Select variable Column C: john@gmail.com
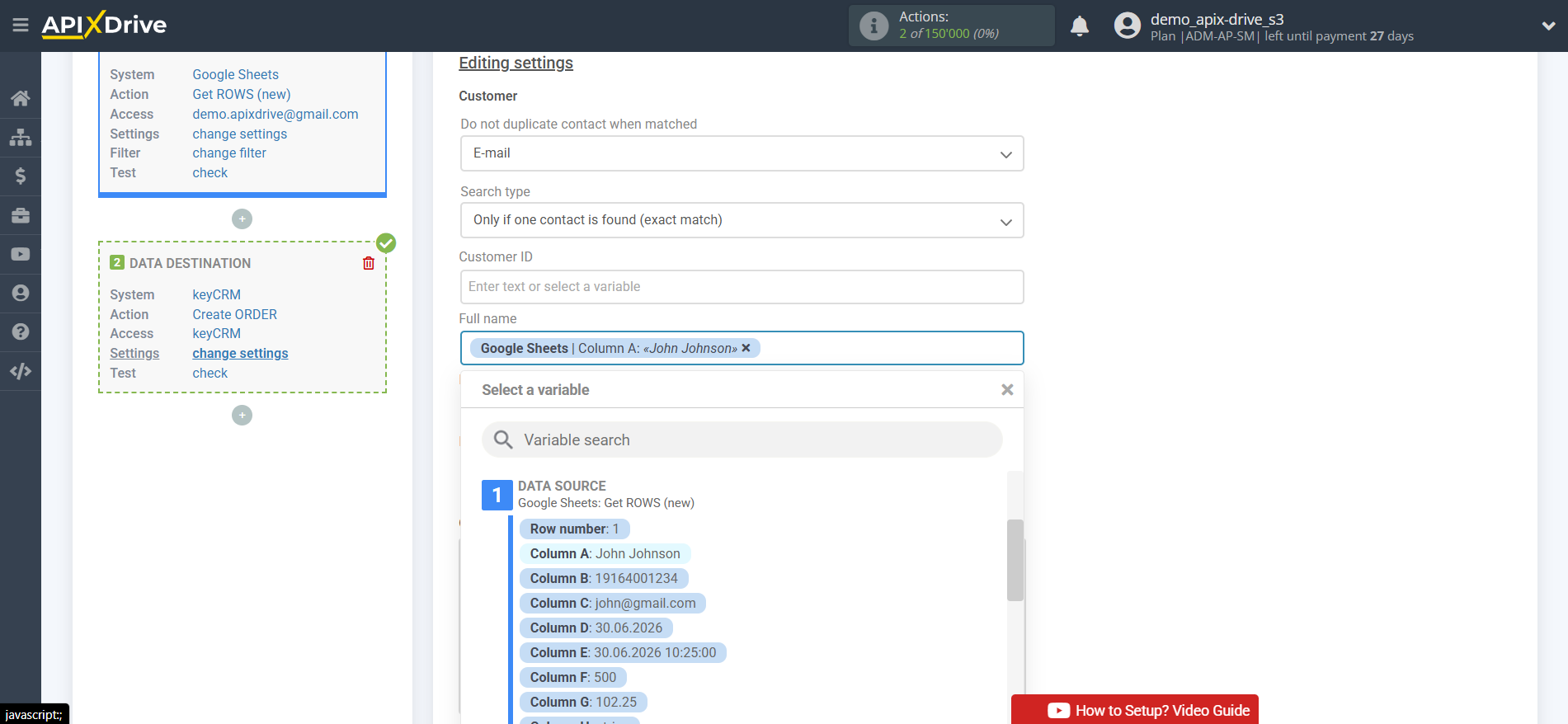This screenshot has width=1568, height=724. pos(613,603)
